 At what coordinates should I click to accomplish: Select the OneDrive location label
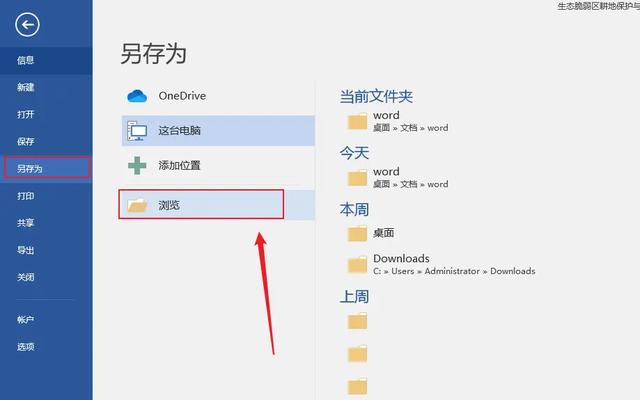pyautogui.click(x=182, y=96)
